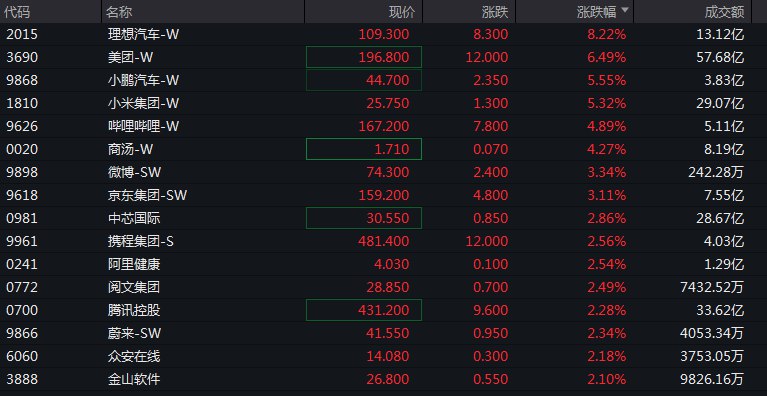Open 腾讯控股 stock entry
The width and height of the screenshot is (767, 396).
pos(384,310)
